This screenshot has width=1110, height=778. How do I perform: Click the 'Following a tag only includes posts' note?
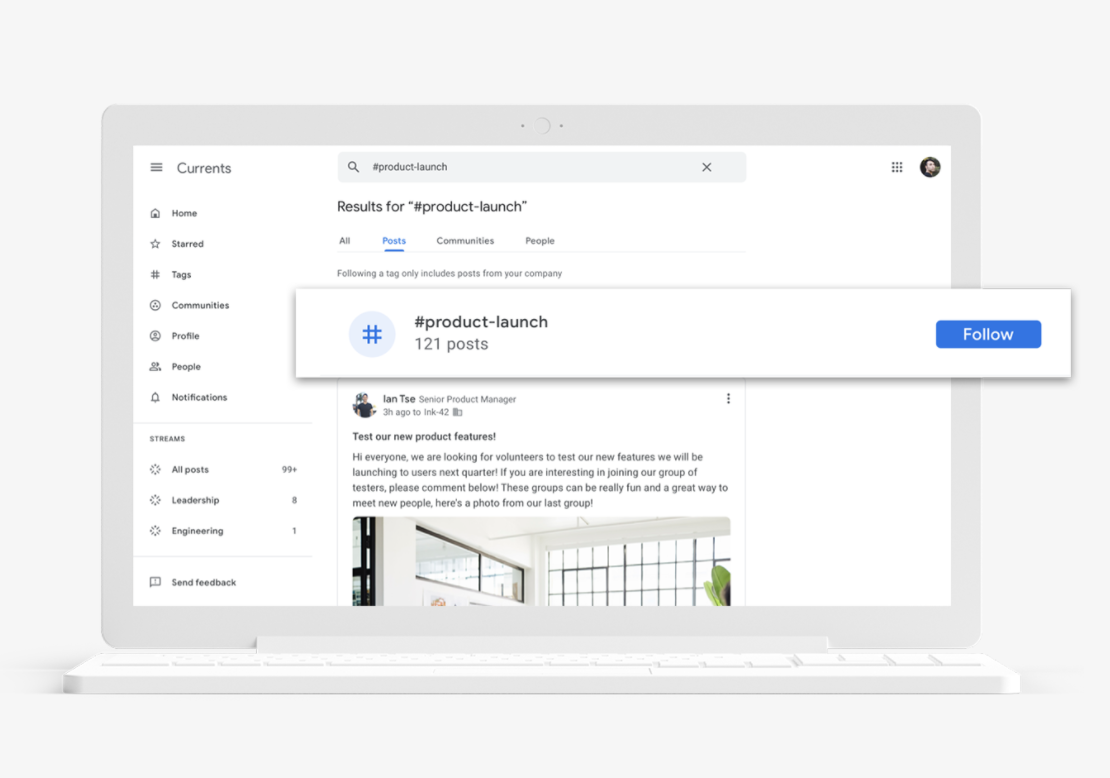coord(450,273)
